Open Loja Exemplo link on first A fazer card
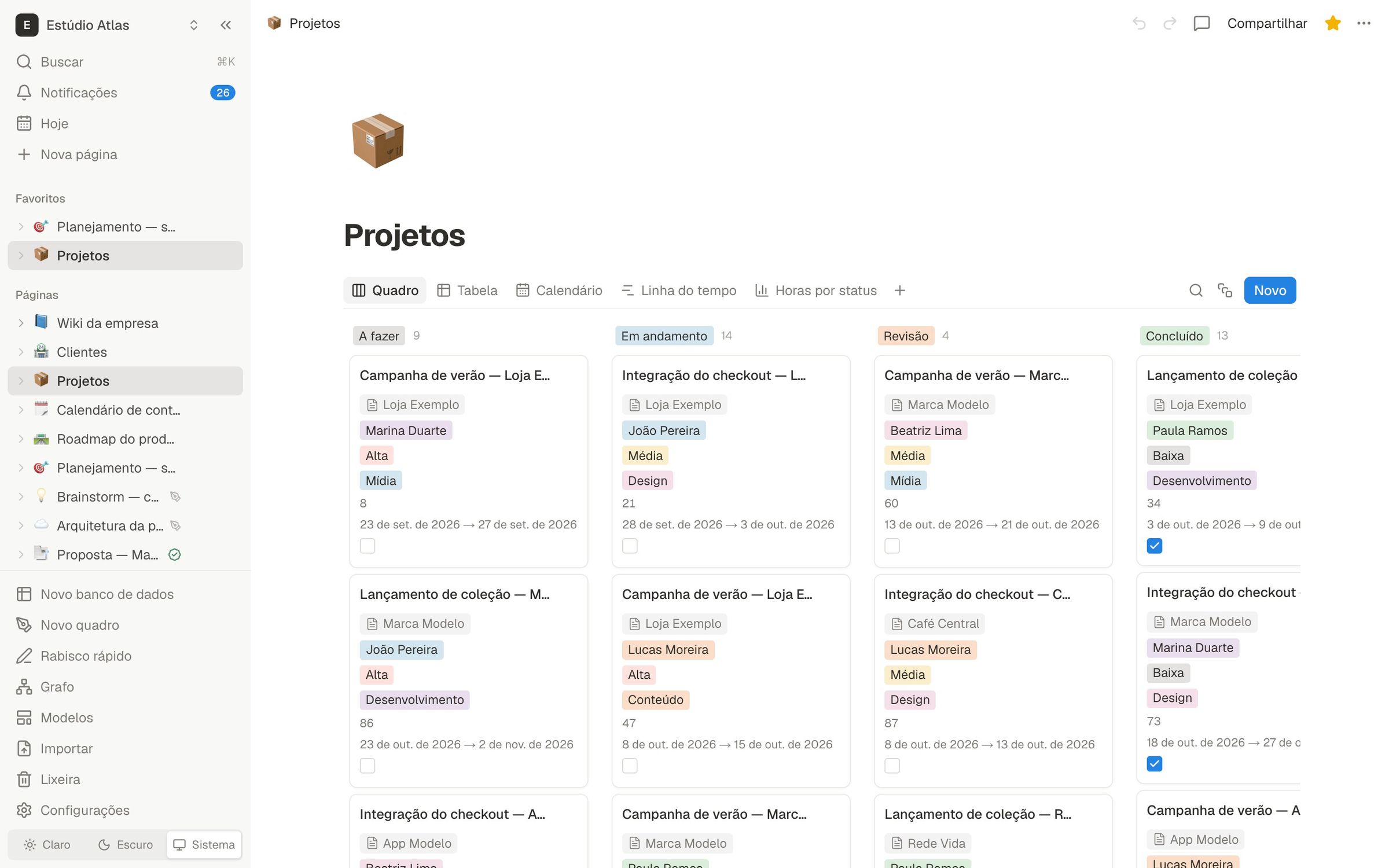The width and height of the screenshot is (1389, 868). (412, 404)
